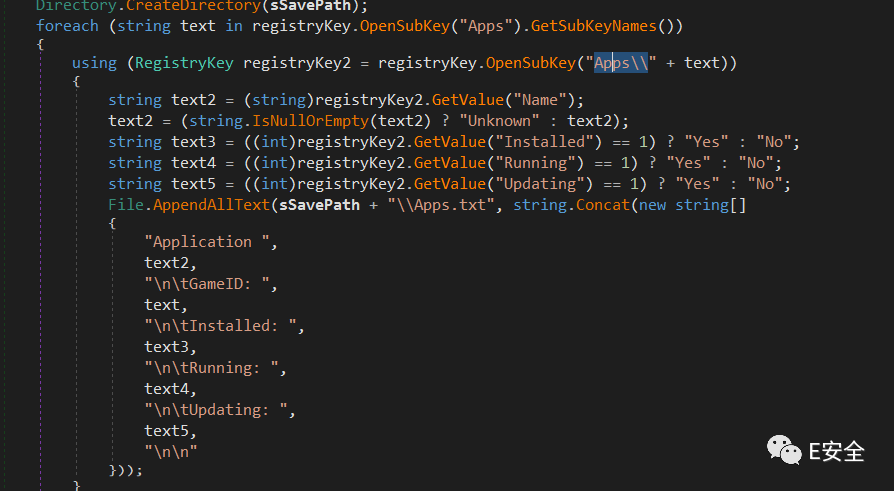Click GetValue on the "Running" line
The image size is (894, 491).
click(x=450, y=163)
